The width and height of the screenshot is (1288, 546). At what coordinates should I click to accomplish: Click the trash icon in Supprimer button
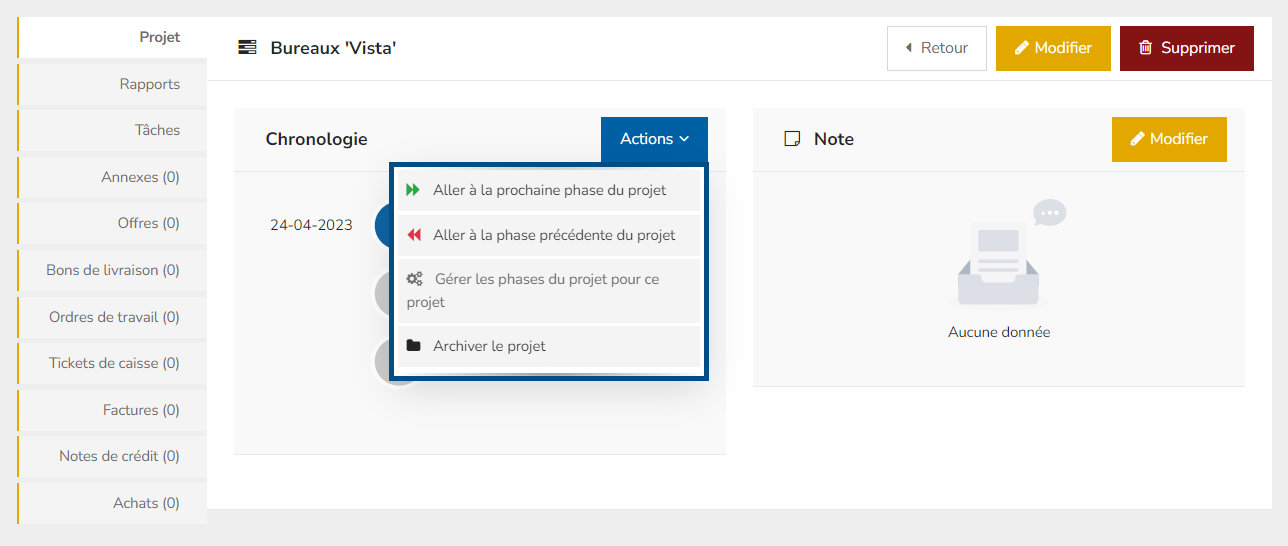click(x=1146, y=48)
